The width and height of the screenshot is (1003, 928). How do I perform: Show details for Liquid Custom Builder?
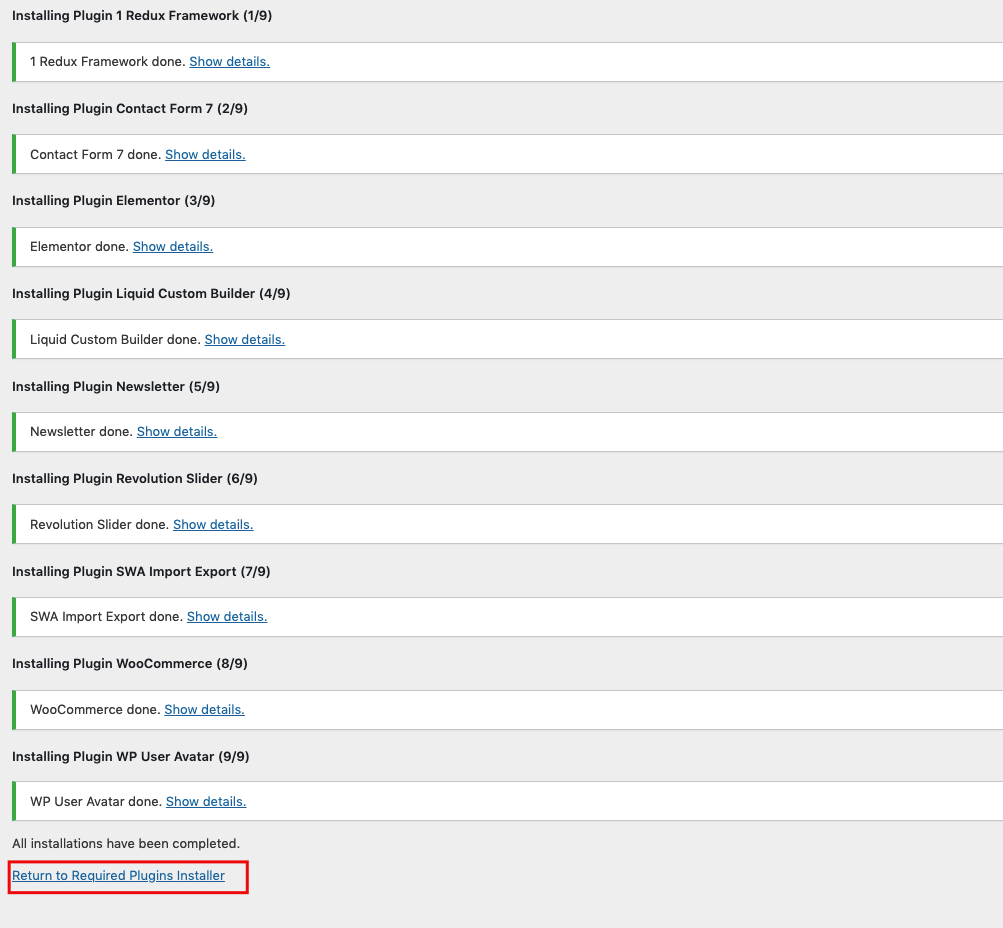(x=244, y=340)
